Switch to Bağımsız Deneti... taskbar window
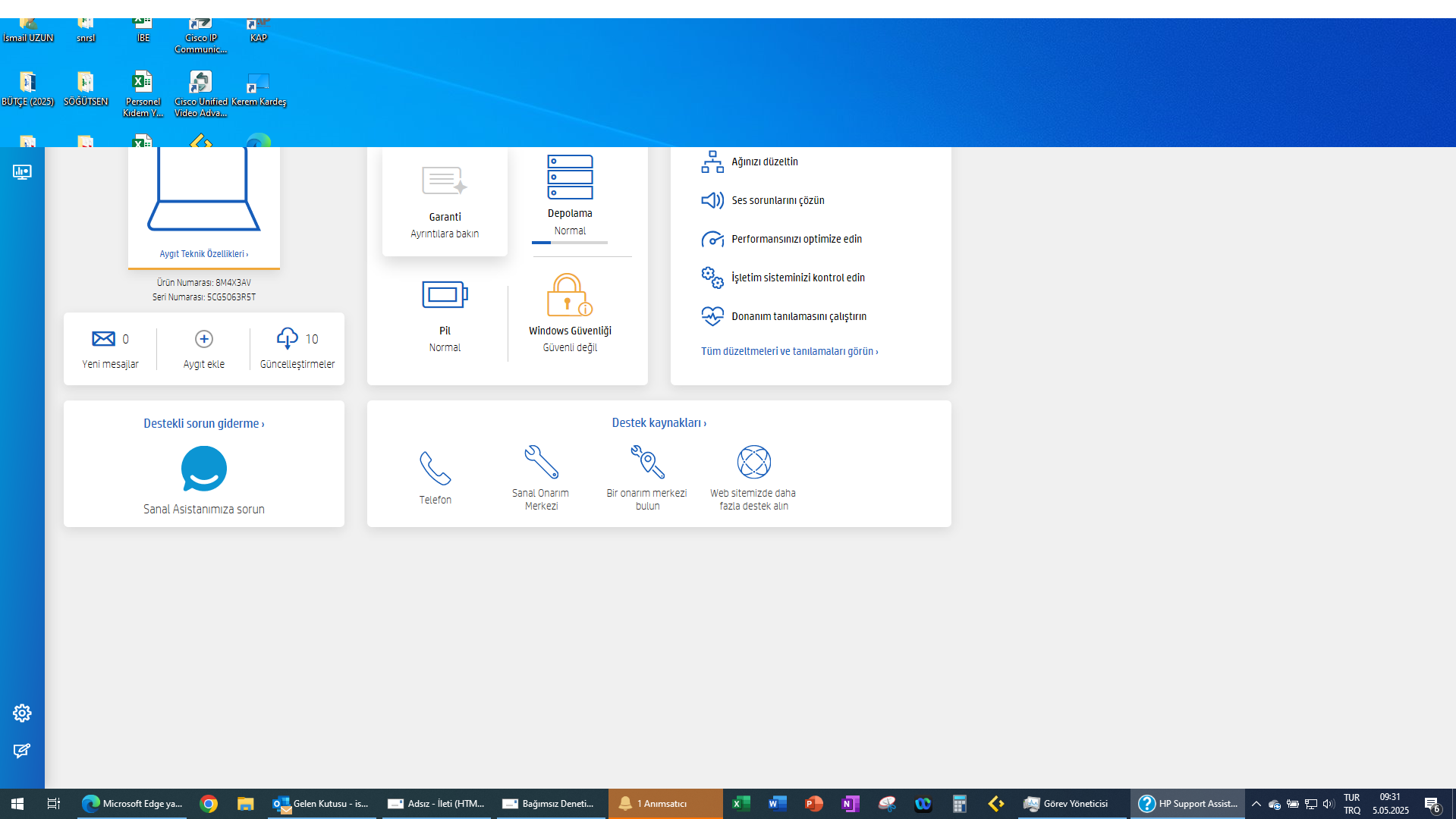The height and width of the screenshot is (819, 1456). click(x=551, y=804)
